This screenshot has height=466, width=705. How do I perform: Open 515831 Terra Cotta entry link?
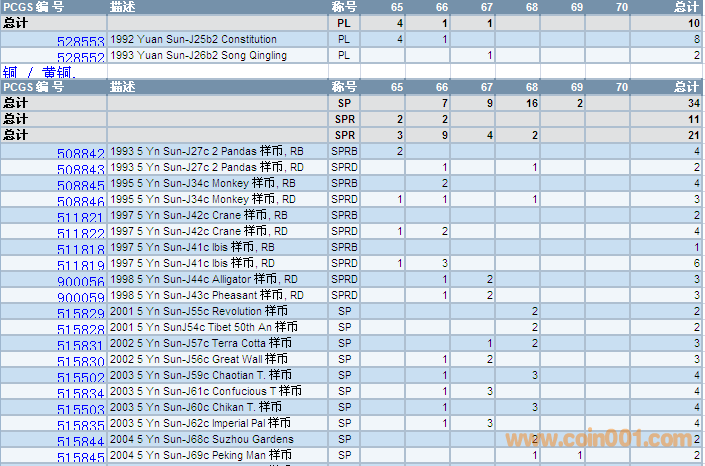(x=80, y=346)
